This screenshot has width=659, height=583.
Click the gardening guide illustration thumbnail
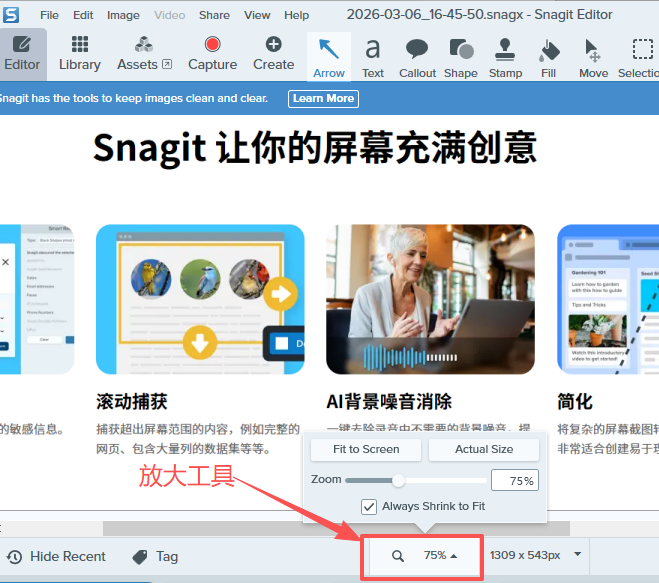coord(608,299)
